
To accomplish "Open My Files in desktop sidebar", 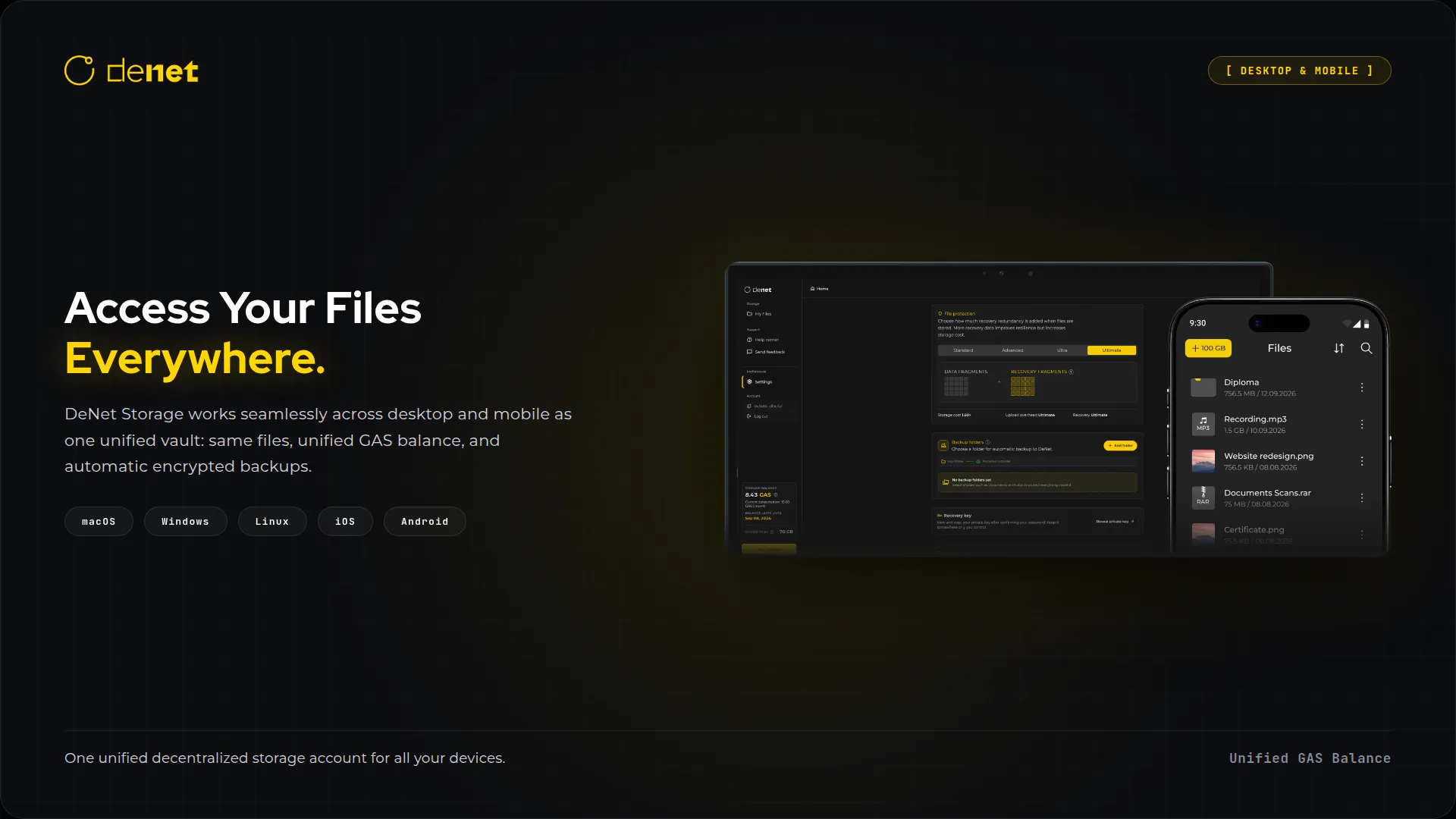I will pos(759,314).
